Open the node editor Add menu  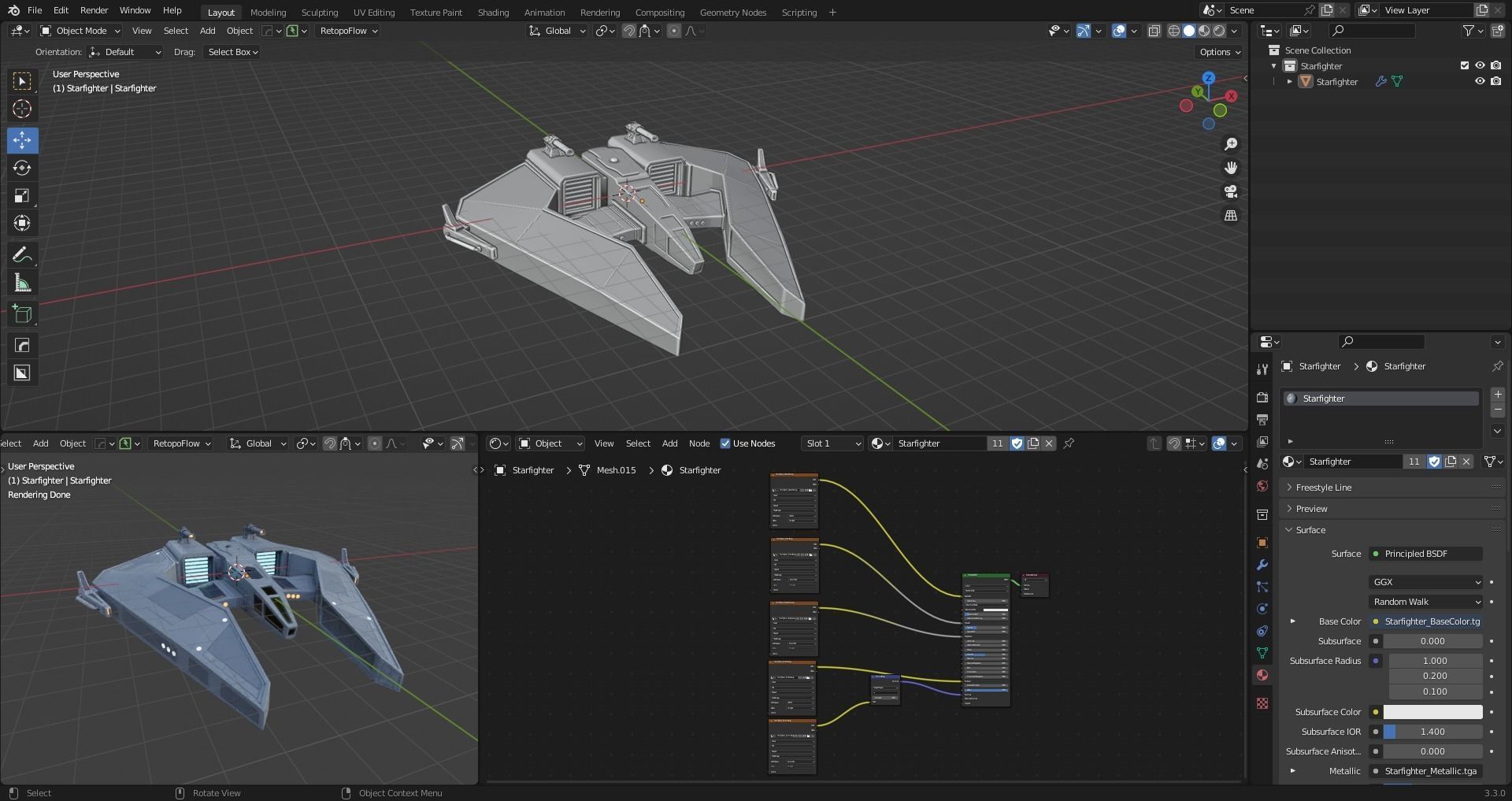[x=669, y=443]
